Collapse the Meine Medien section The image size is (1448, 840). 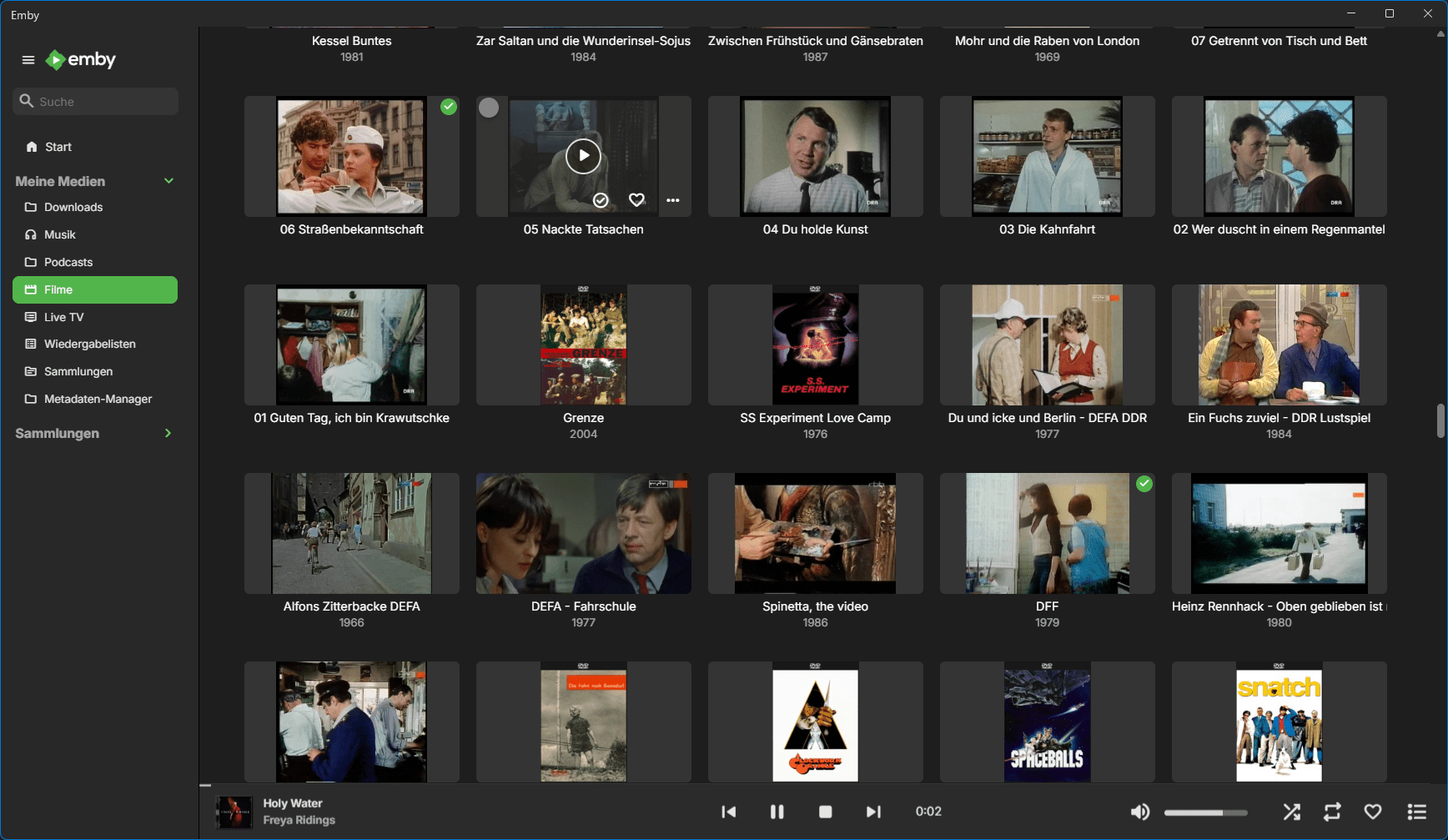pyautogui.click(x=168, y=181)
